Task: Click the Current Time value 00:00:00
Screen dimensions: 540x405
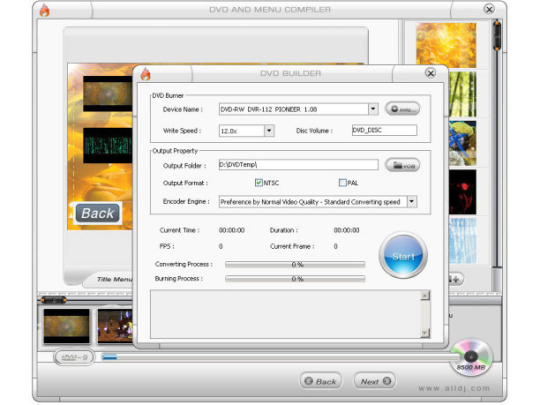Action: (x=232, y=230)
